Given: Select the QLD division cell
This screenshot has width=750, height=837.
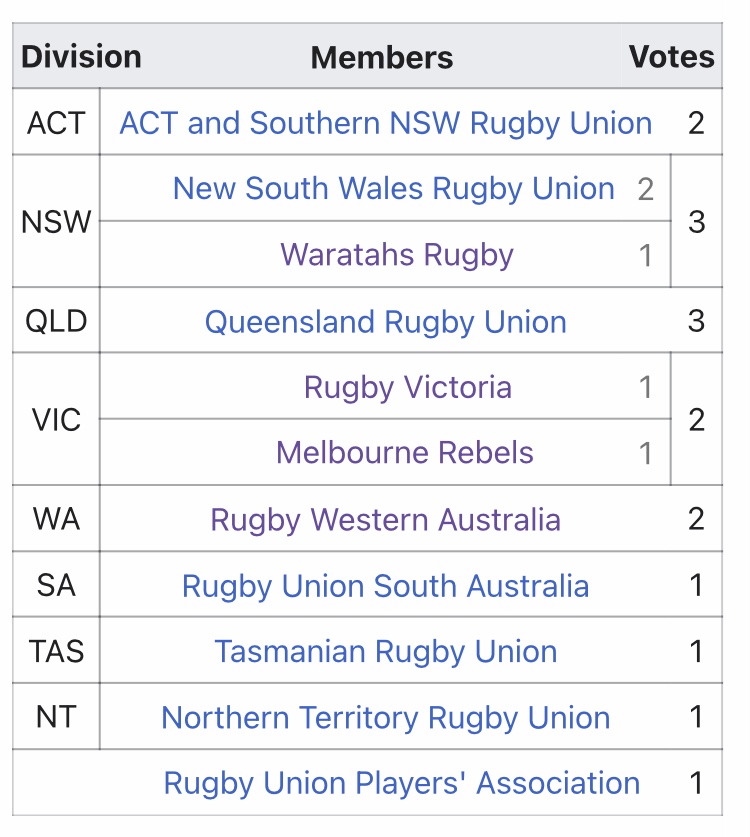Looking at the screenshot, I should pyautogui.click(x=56, y=321).
